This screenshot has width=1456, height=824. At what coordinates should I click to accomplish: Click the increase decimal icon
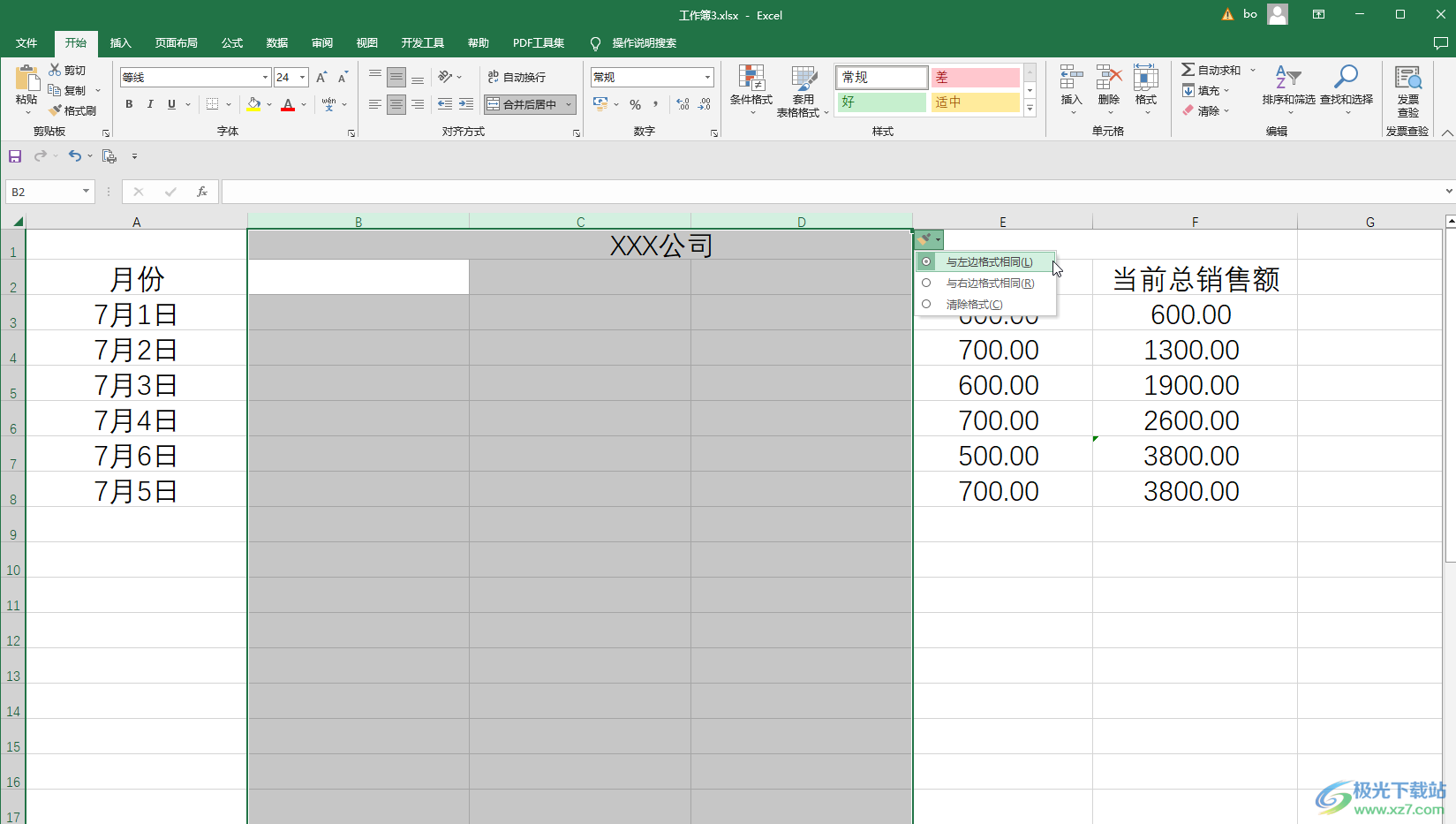click(x=683, y=104)
